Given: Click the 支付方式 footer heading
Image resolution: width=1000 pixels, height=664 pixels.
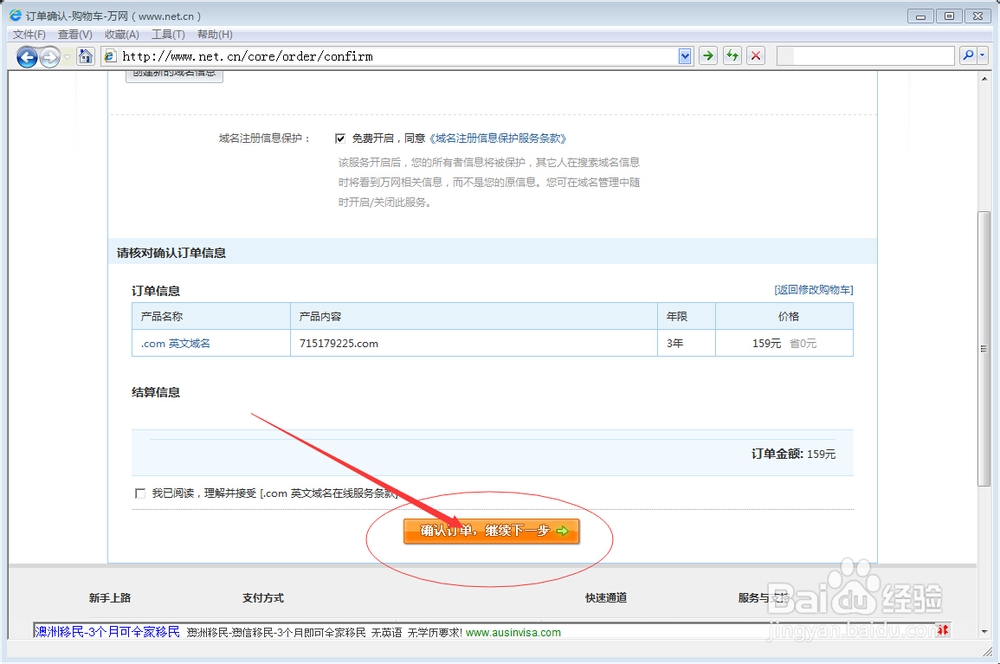Looking at the screenshot, I should [263, 598].
